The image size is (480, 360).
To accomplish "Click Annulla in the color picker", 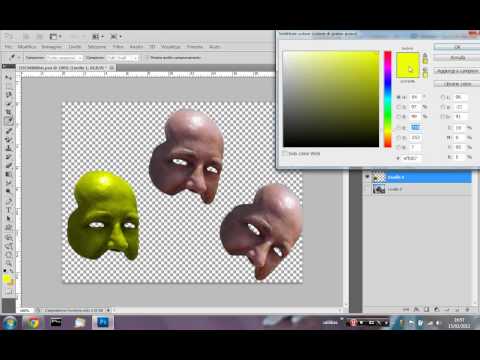I will [x=457, y=58].
